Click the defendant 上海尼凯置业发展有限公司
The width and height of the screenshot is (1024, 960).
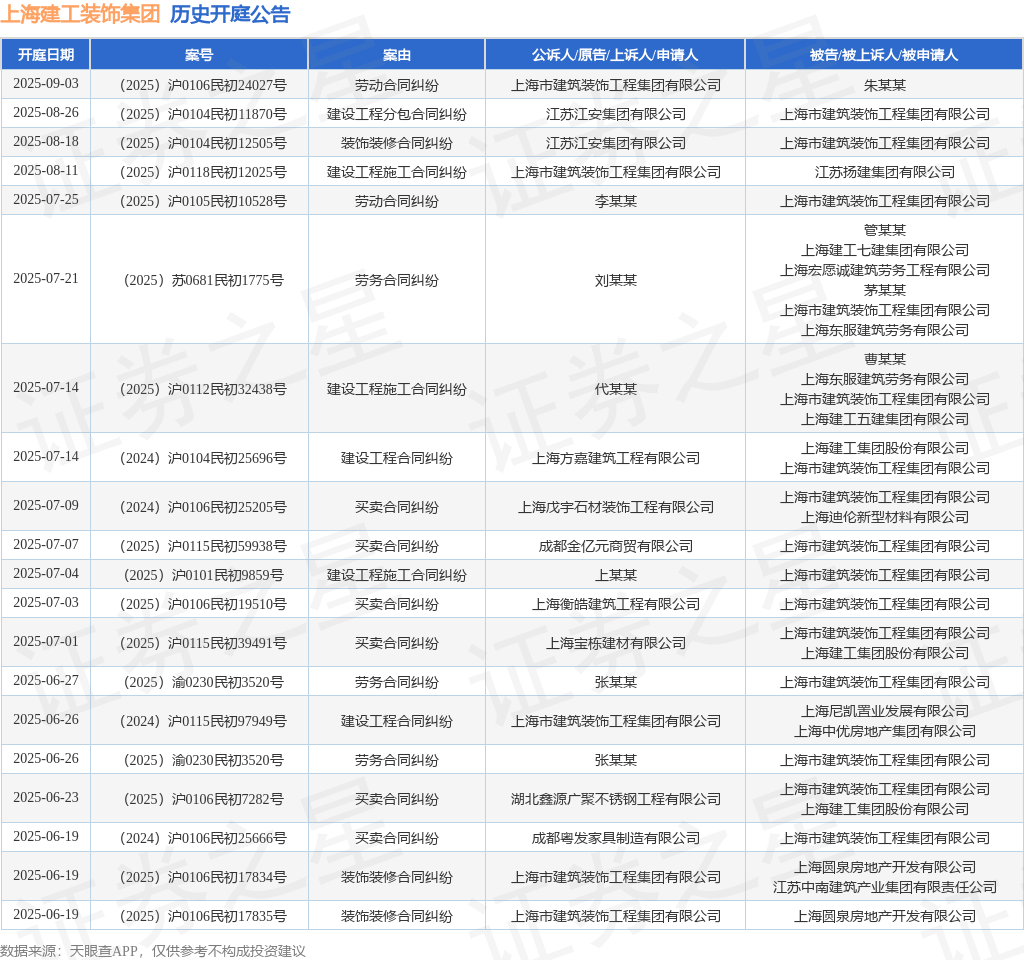[885, 711]
